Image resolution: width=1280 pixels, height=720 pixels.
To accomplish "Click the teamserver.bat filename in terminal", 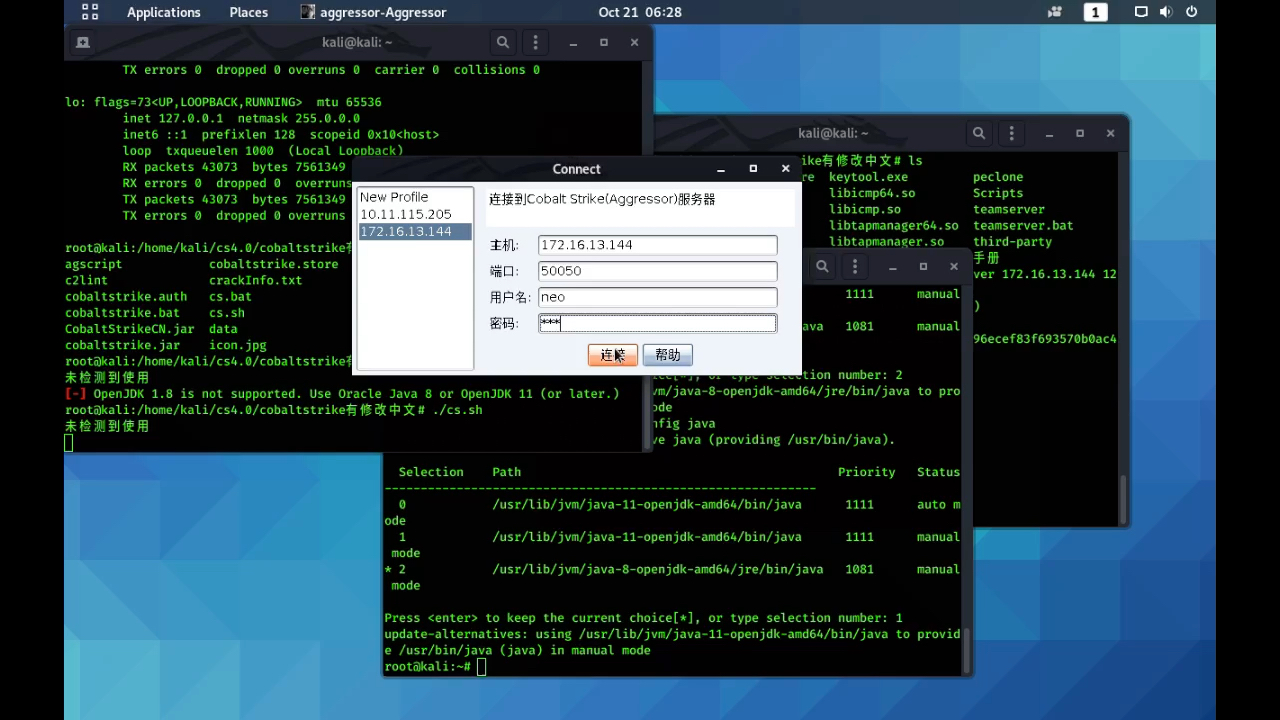I will (1023, 225).
